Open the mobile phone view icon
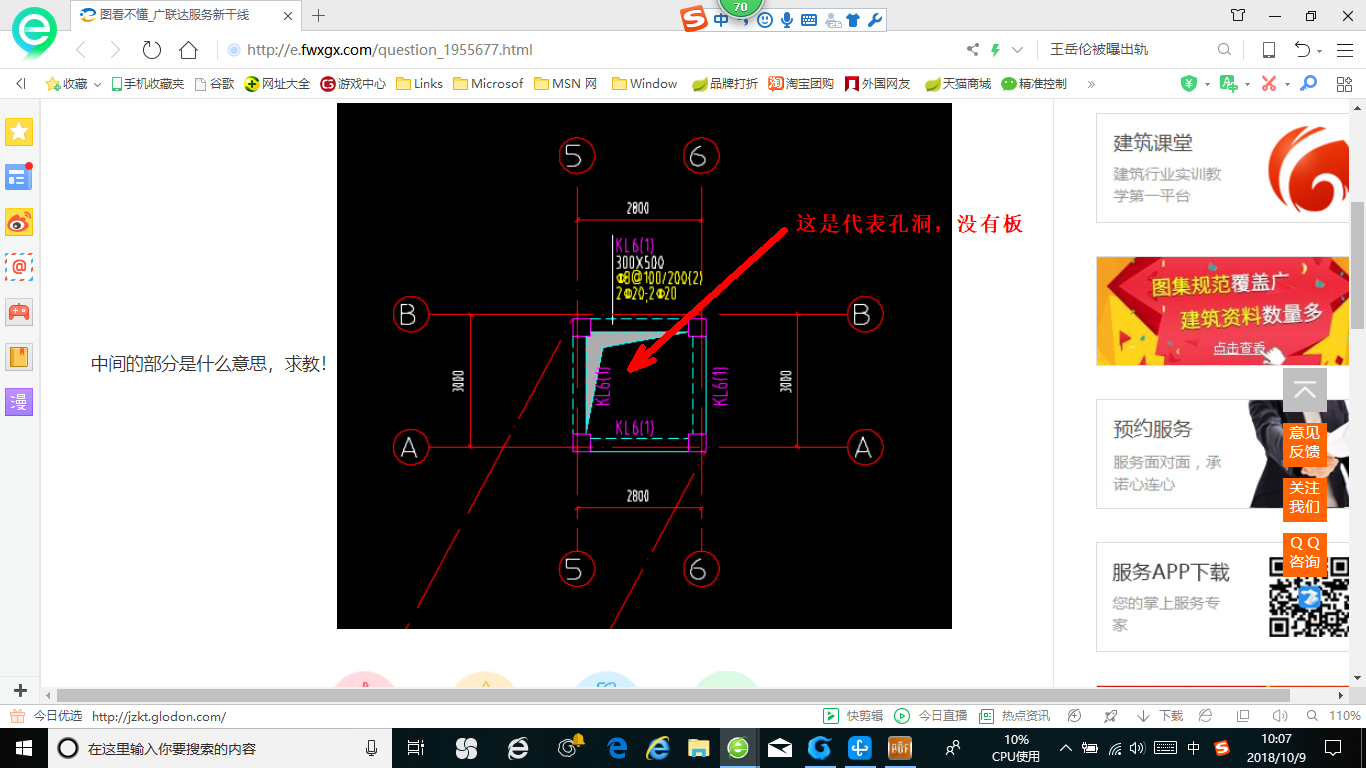Image resolution: width=1366 pixels, height=768 pixels. [1269, 50]
